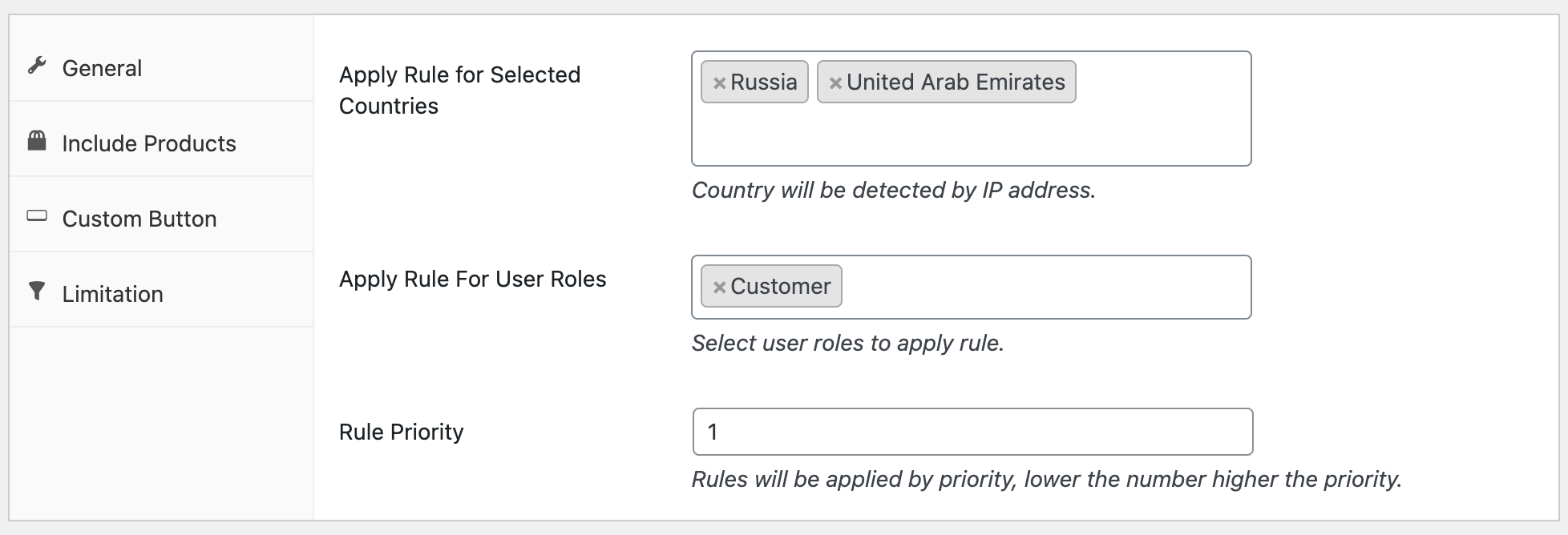Remove the Customer user role tag
Viewport: 1568px width, 535px height.
tap(719, 287)
